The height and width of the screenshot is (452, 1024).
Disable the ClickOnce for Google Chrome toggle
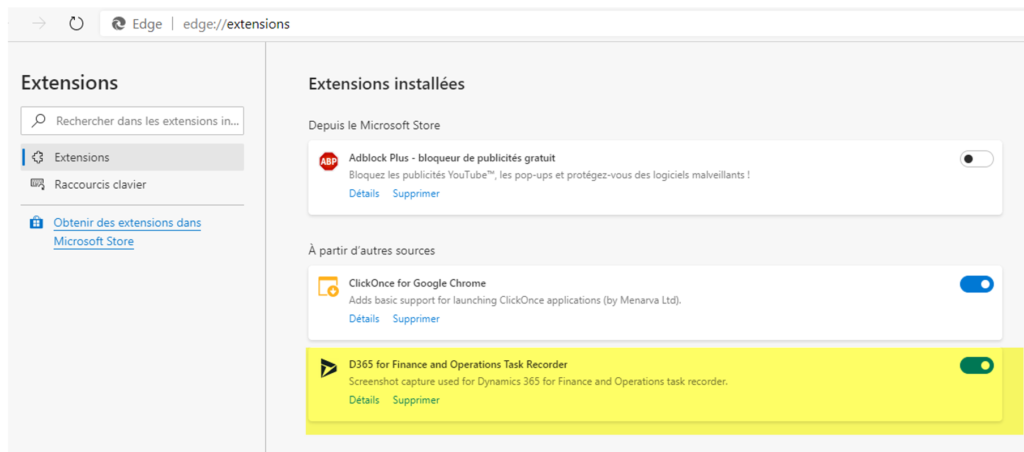coord(976,284)
